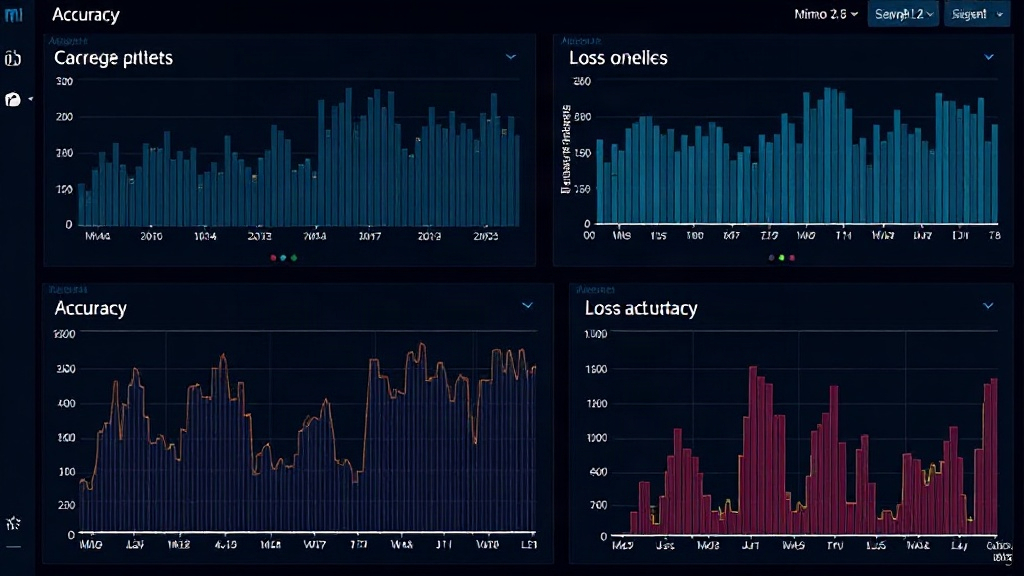Click the pink dot under the 'Loss onelles' chart

(x=792, y=258)
